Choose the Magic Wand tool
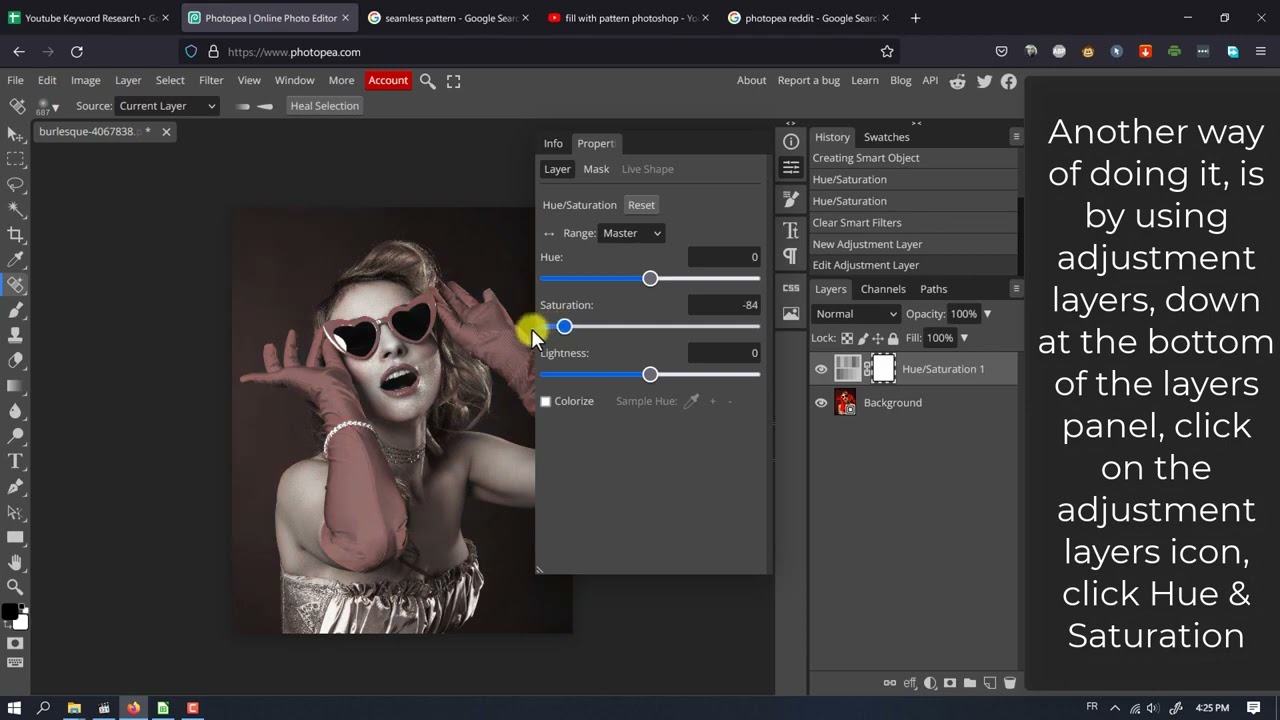The image size is (1280, 720). [x=16, y=210]
